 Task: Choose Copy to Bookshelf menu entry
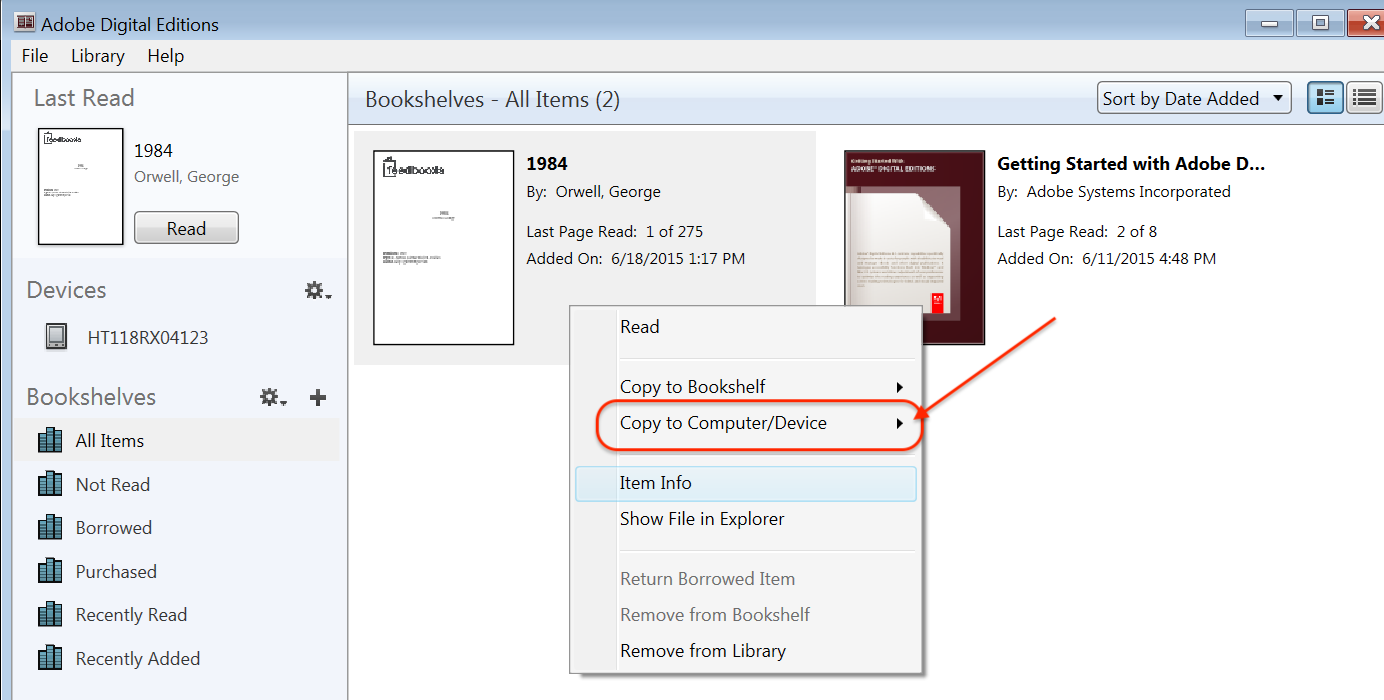coord(745,387)
